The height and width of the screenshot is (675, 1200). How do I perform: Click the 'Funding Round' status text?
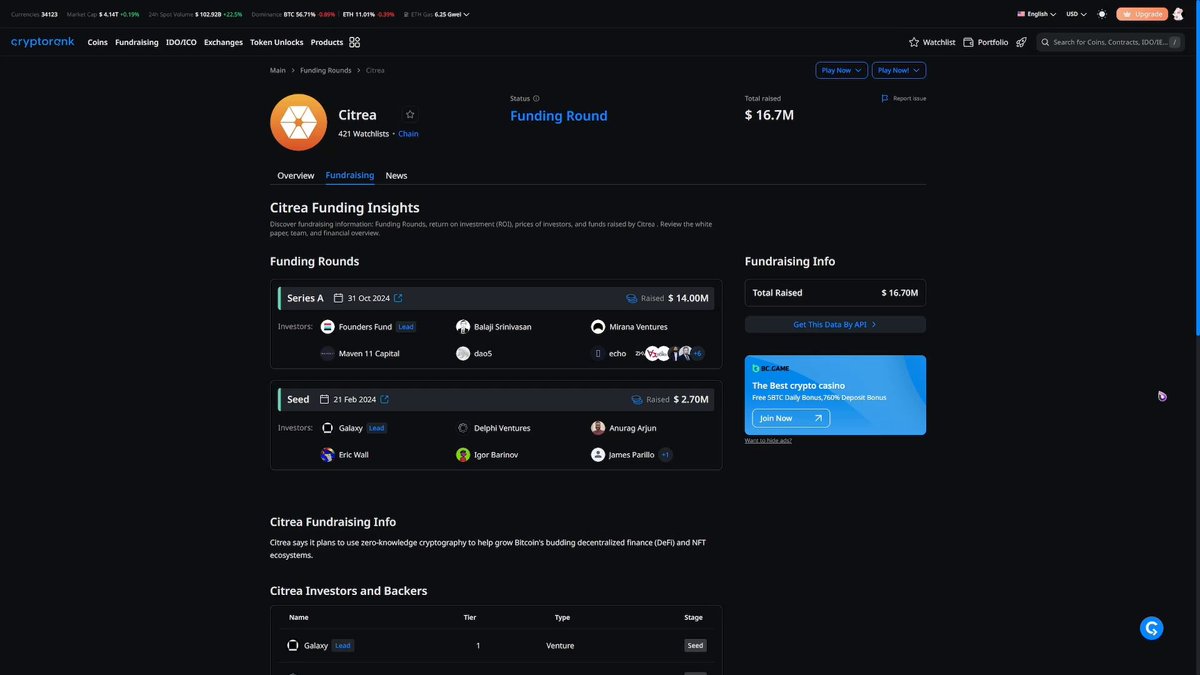[559, 116]
